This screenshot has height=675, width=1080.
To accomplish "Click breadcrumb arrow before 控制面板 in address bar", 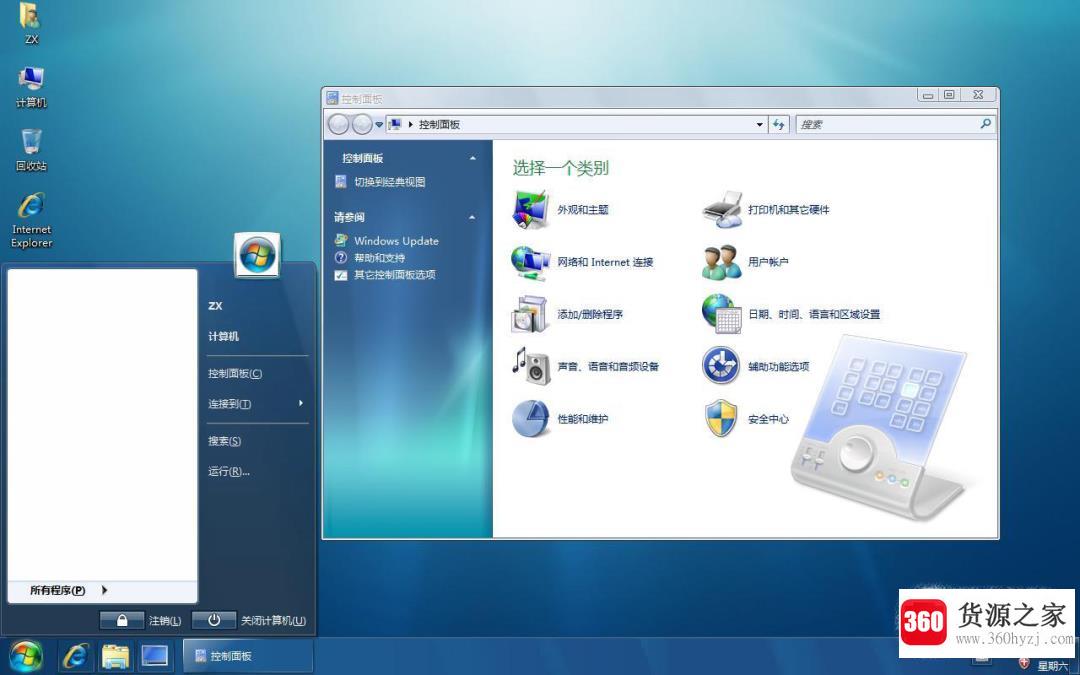I will (411, 125).
